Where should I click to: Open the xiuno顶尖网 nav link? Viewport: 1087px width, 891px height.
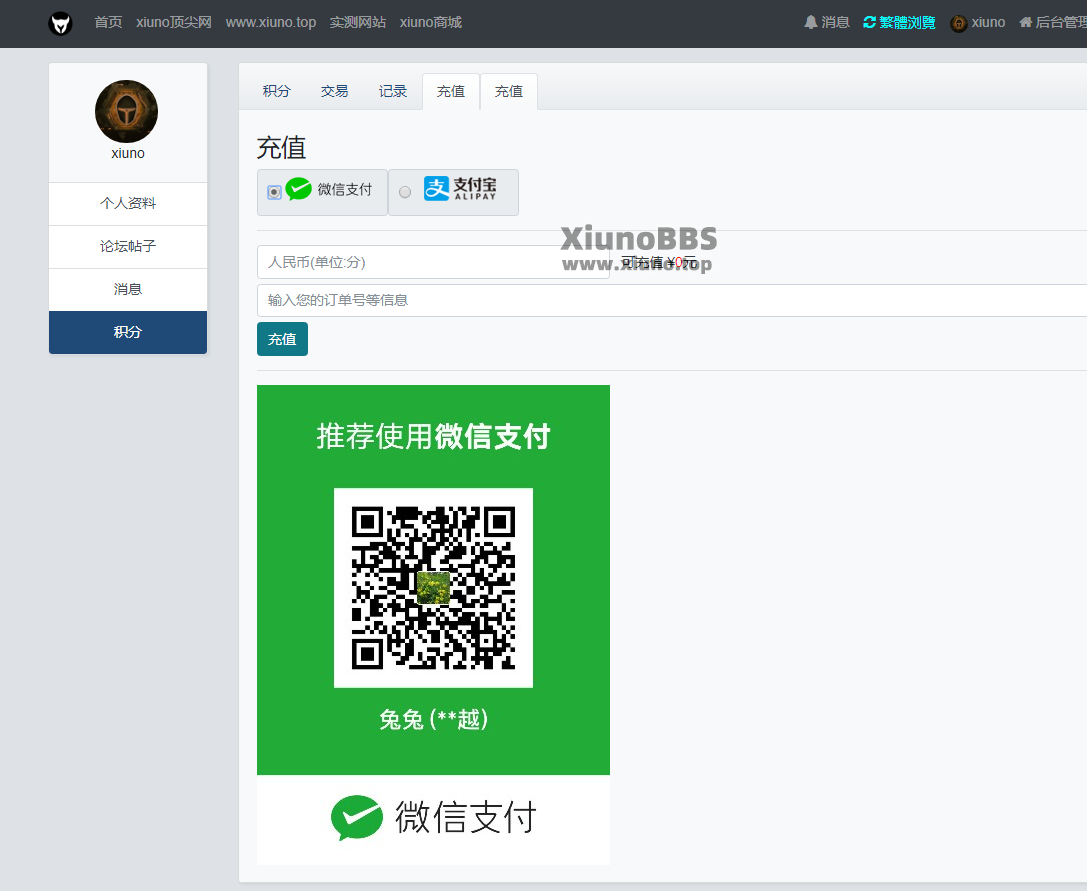[174, 22]
